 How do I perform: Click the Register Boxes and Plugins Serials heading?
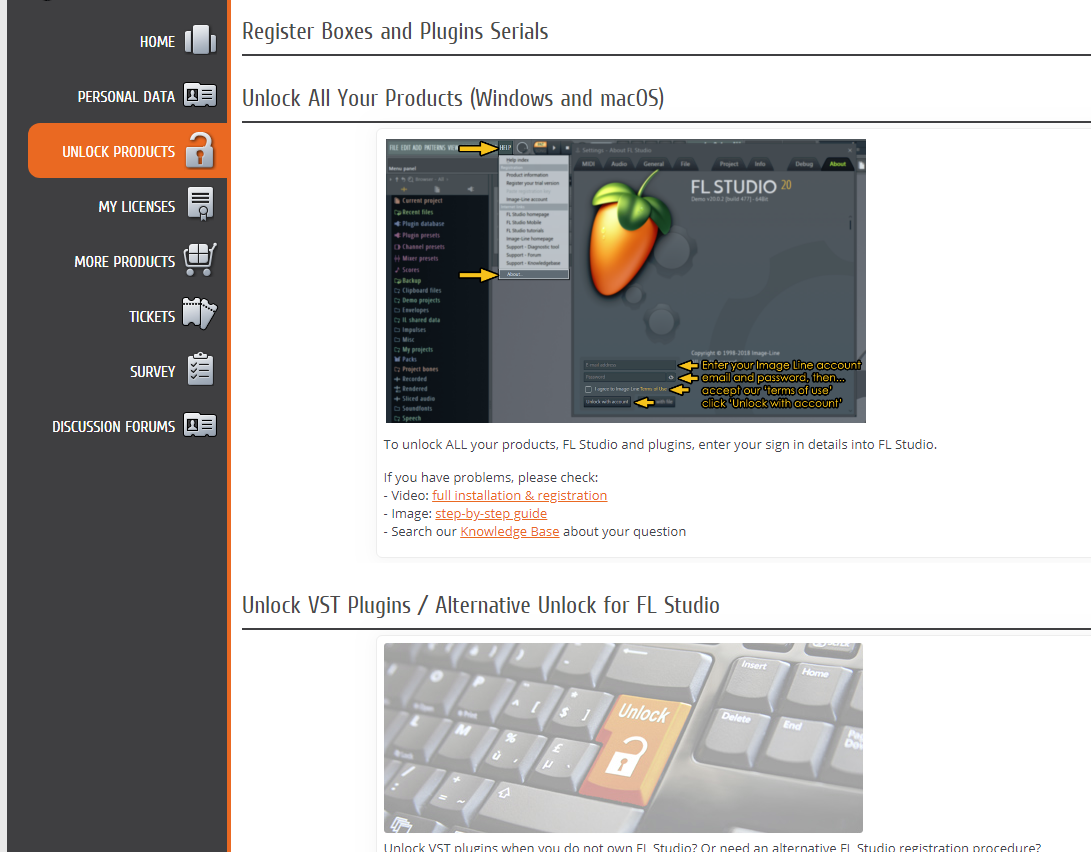click(x=395, y=31)
